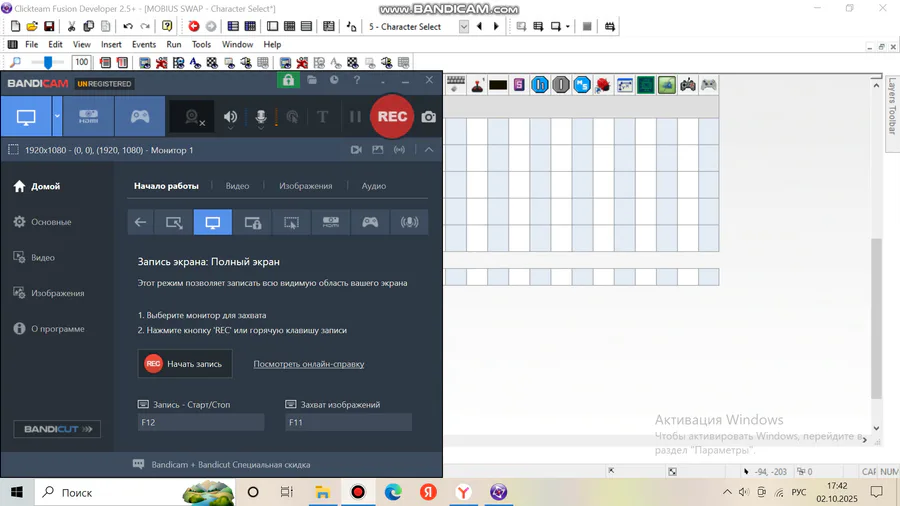Select the gray octagon object icon
The image size is (900, 506).
561,85
